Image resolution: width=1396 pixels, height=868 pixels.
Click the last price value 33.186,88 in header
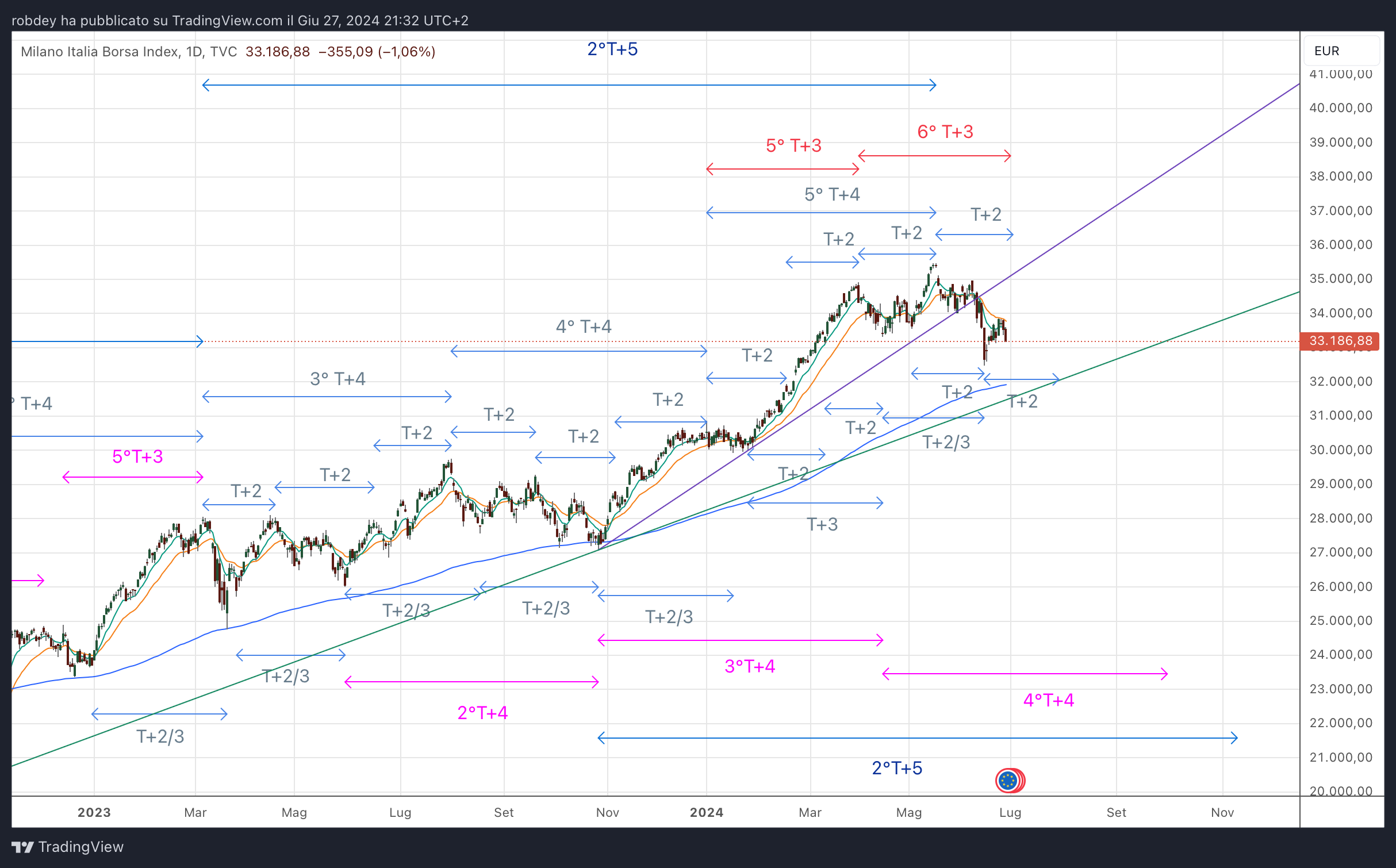(278, 52)
